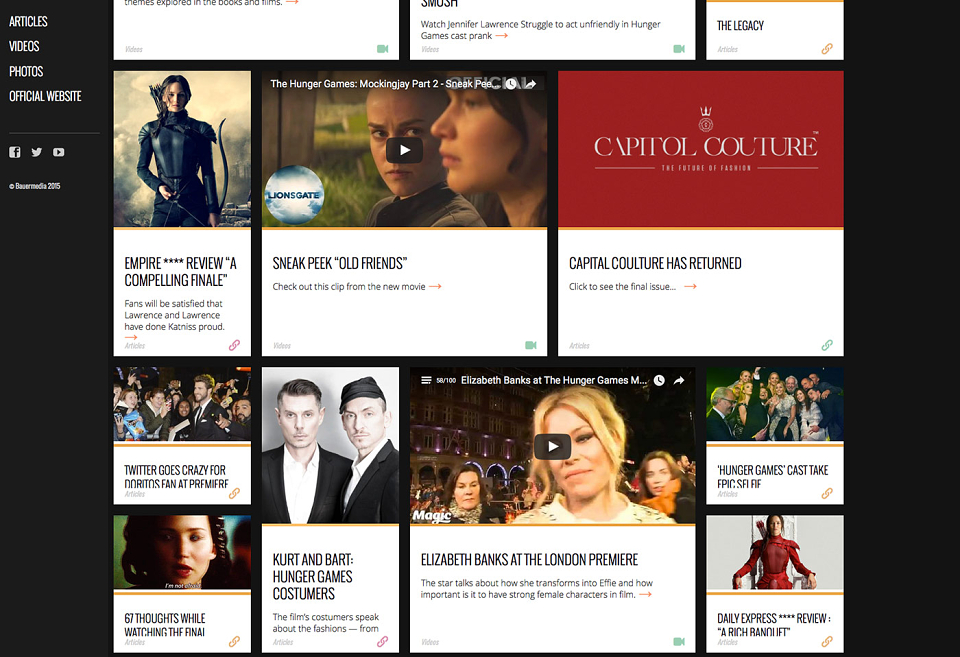Click share arrow on Mockingjay sneak peek video
The image size is (960, 657).
point(531,84)
